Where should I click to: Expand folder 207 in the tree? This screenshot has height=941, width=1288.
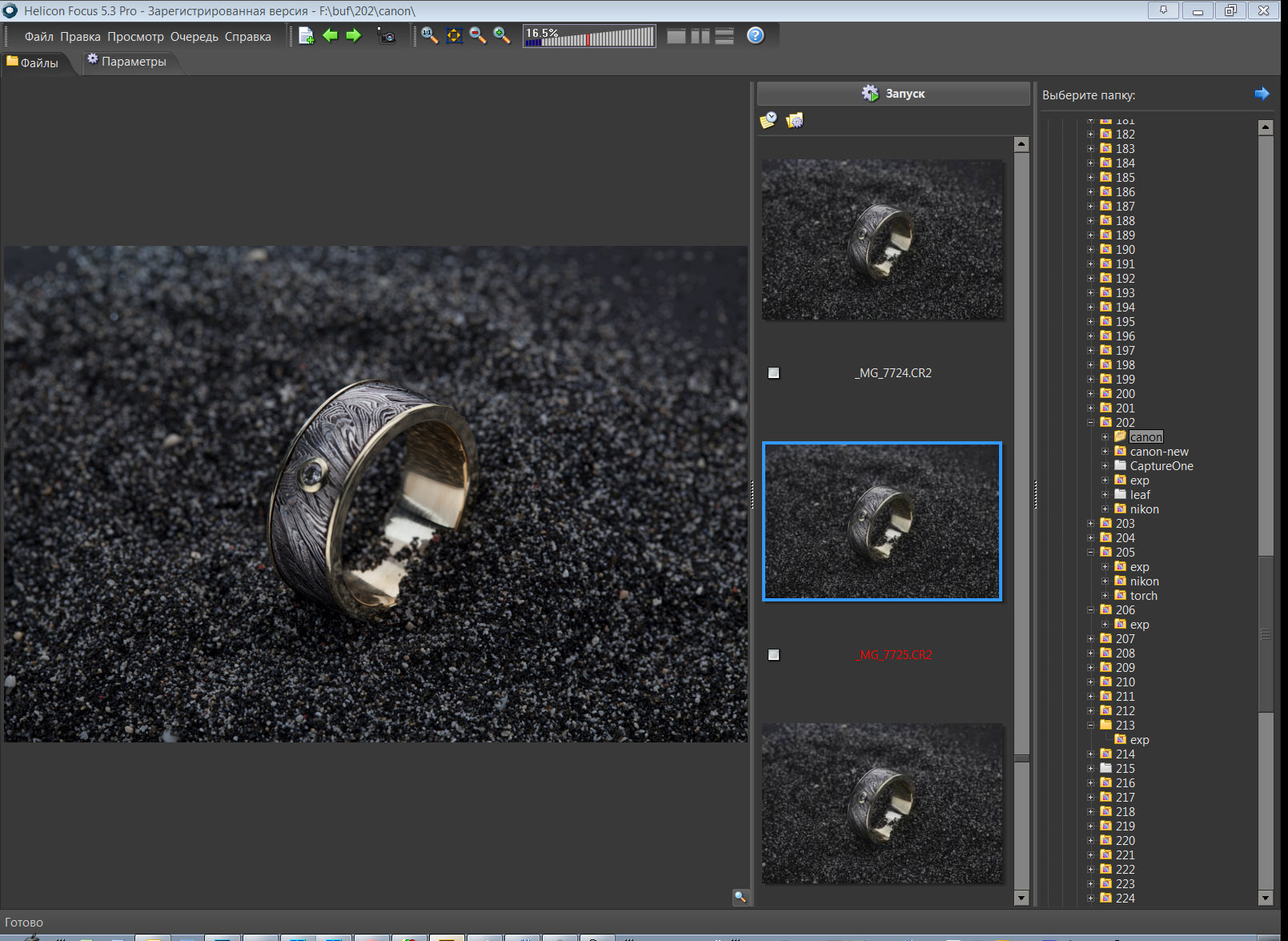point(1090,639)
